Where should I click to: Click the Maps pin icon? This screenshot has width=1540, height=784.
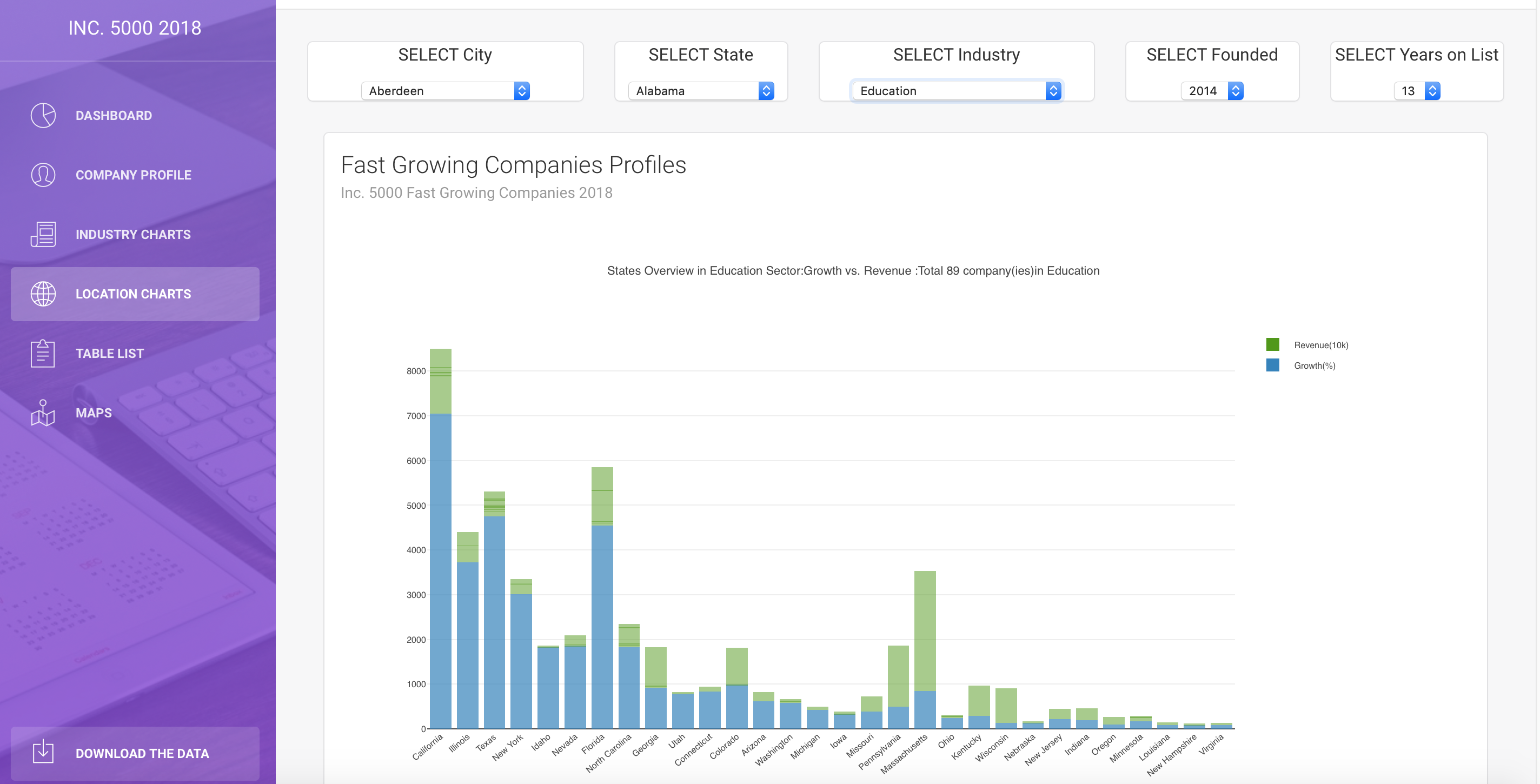[x=43, y=413]
